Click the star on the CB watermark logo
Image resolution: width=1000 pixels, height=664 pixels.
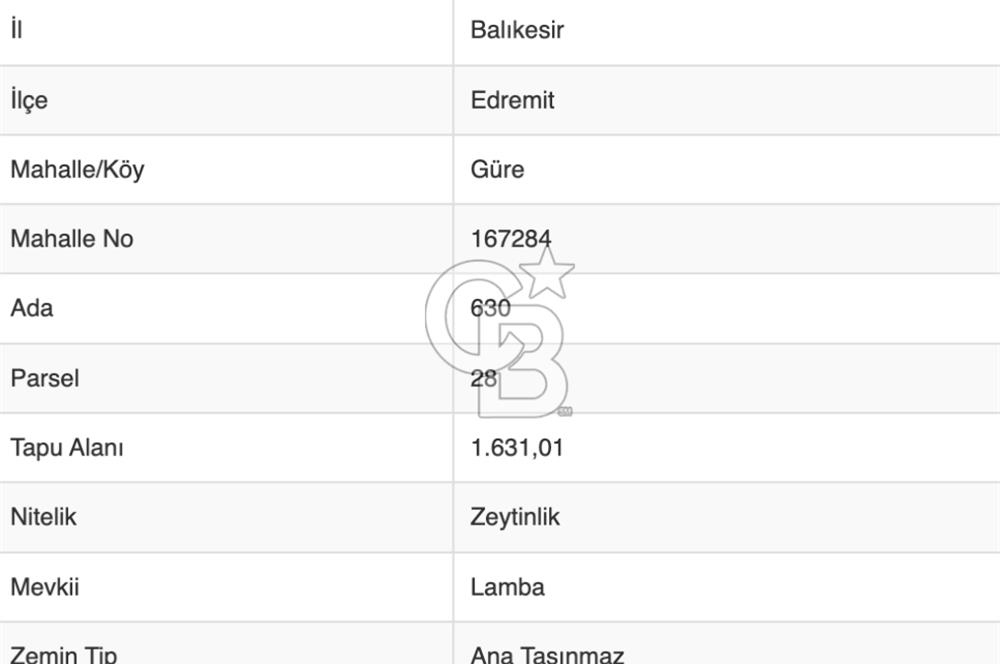click(548, 271)
